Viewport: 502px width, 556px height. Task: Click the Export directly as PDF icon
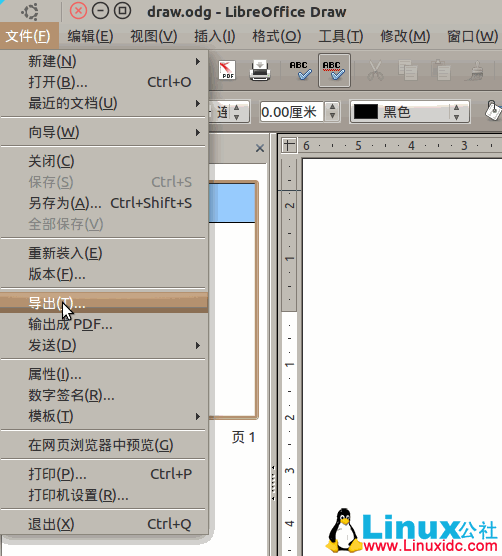(x=227, y=70)
